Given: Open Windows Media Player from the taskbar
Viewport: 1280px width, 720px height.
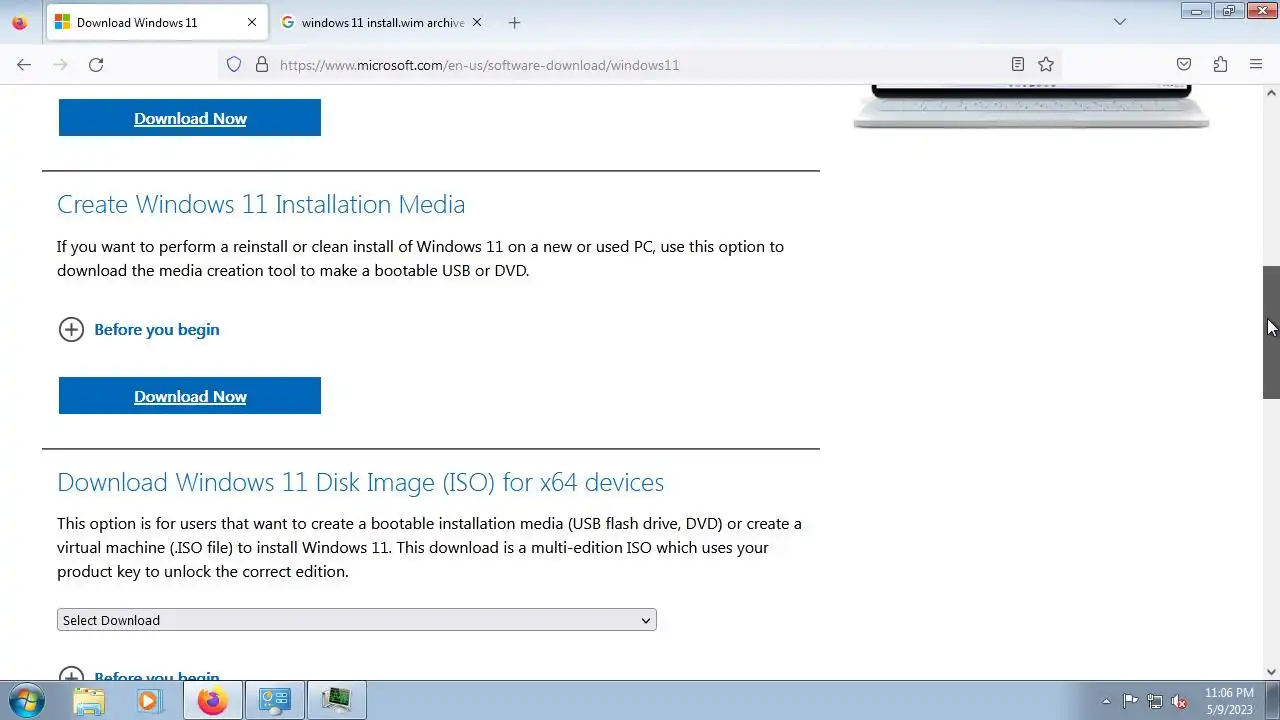Looking at the screenshot, I should 148,700.
